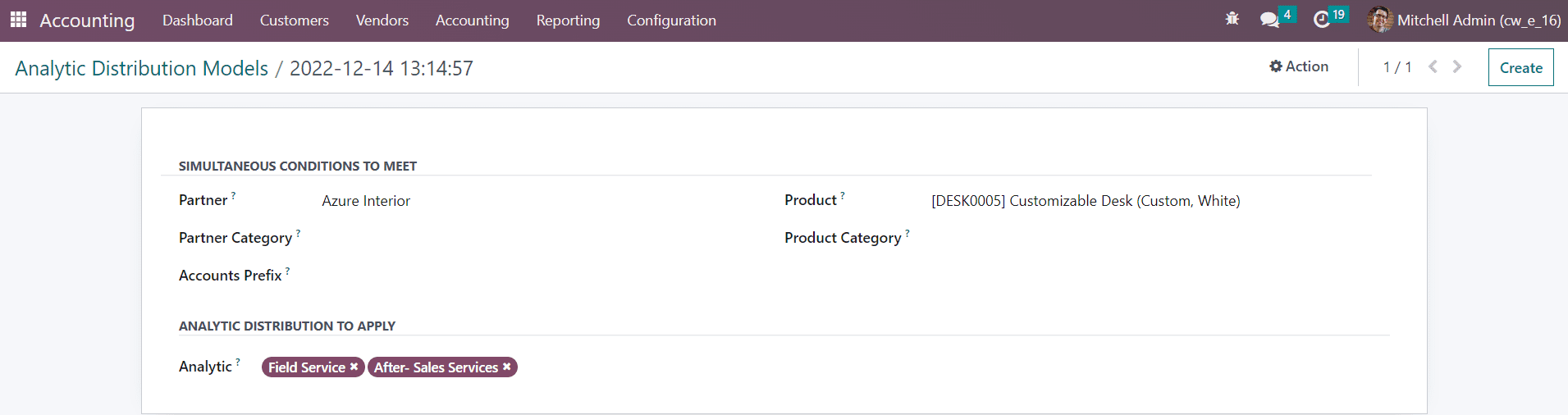Open the Action dropdown menu

coord(1299,66)
